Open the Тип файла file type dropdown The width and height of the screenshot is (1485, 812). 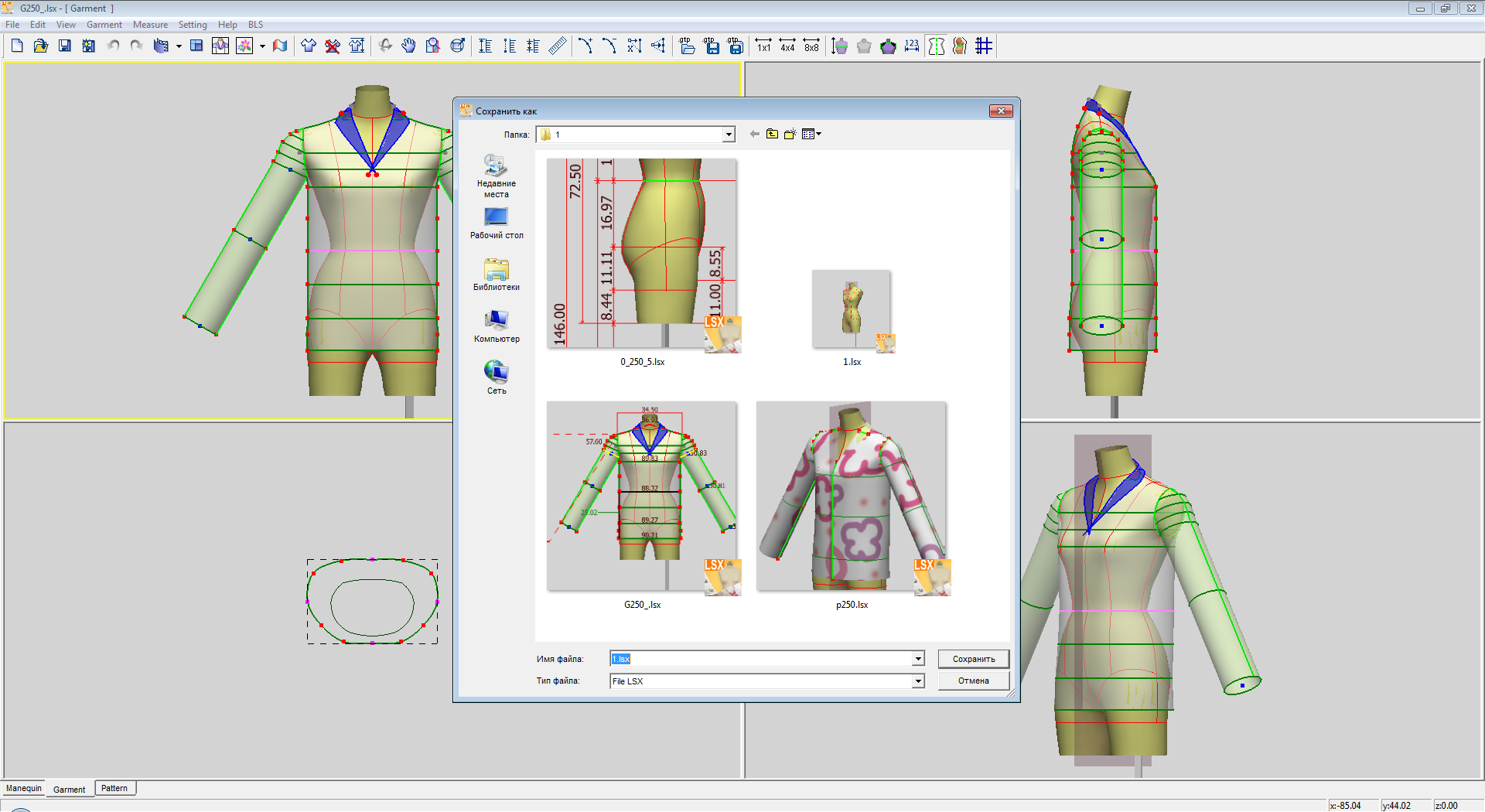point(918,681)
